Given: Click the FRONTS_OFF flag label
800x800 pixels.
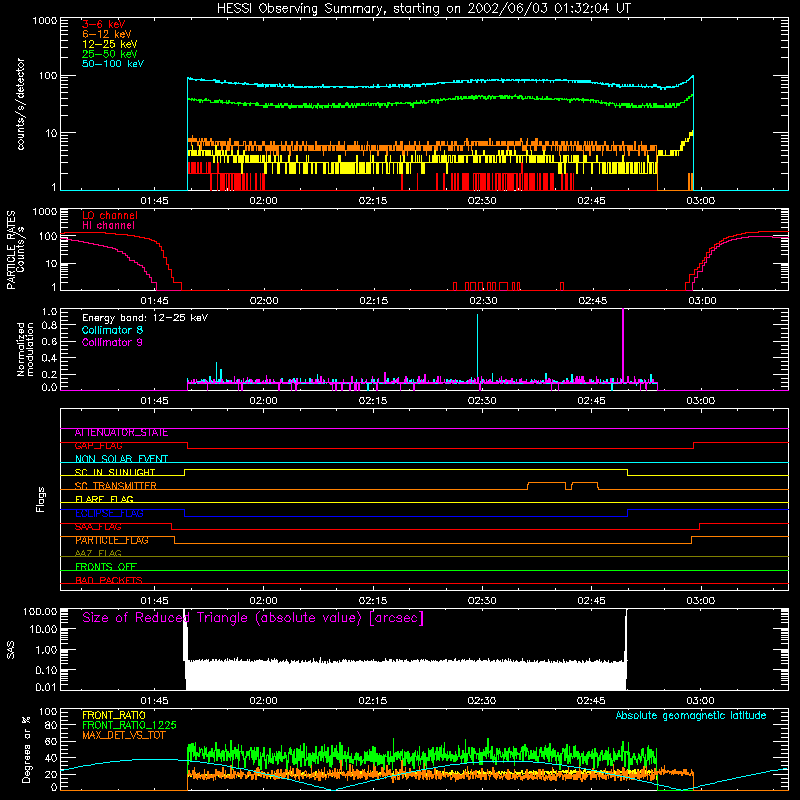Looking at the screenshot, I should coord(106,567).
